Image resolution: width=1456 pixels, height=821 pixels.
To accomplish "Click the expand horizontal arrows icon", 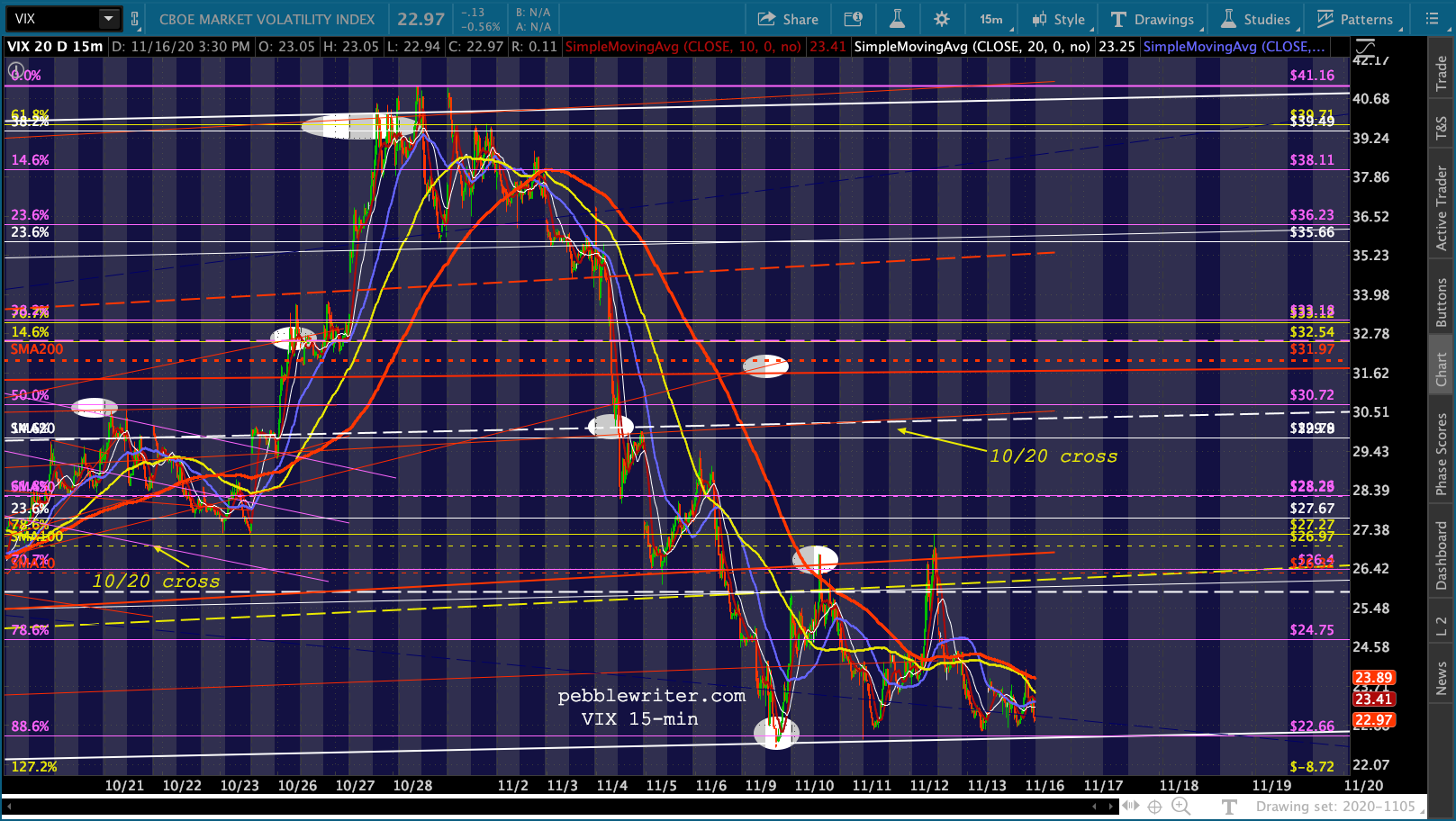I will point(1129,807).
